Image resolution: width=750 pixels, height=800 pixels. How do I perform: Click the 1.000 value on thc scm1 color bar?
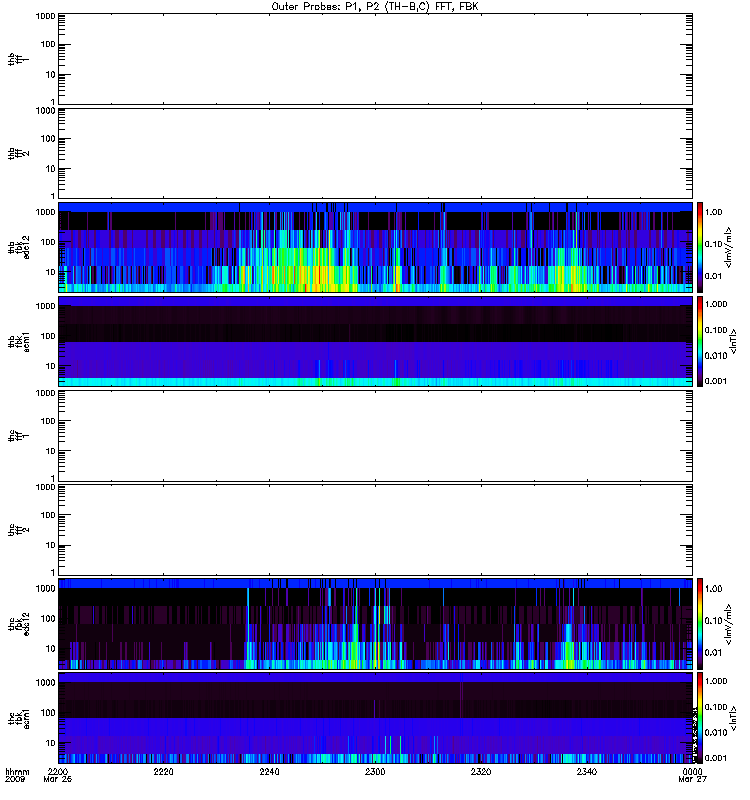click(x=716, y=681)
